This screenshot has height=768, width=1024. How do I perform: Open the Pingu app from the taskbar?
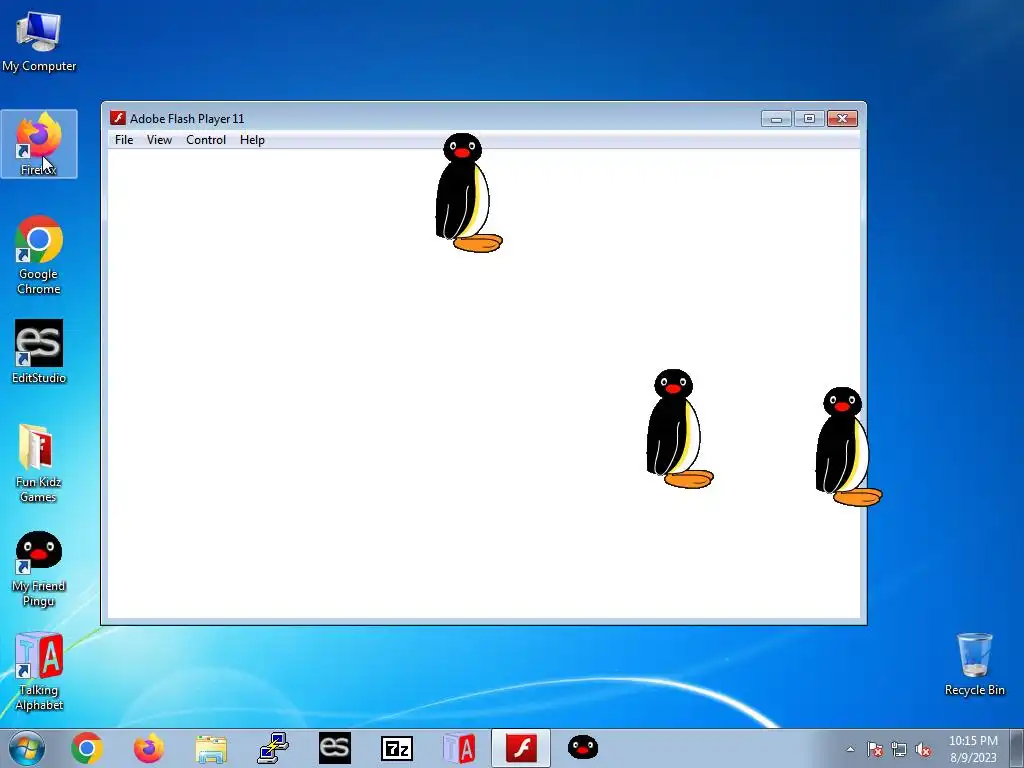pyautogui.click(x=583, y=748)
